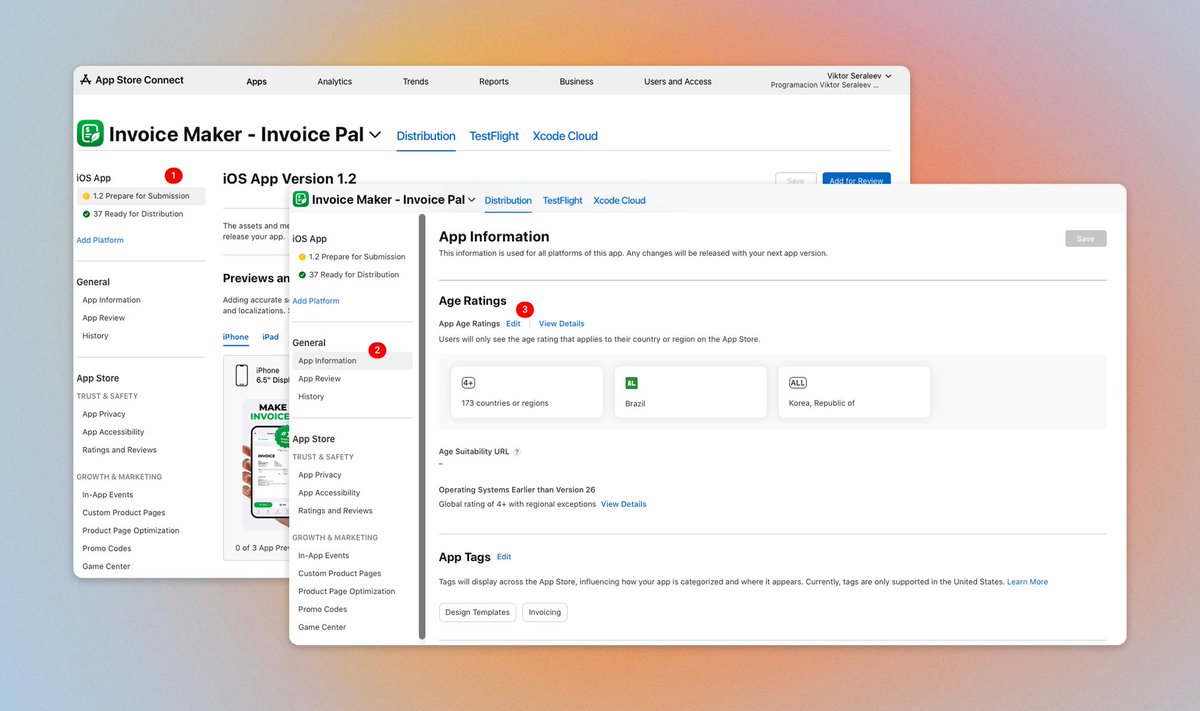Click Save button in App Information window

(1086, 238)
